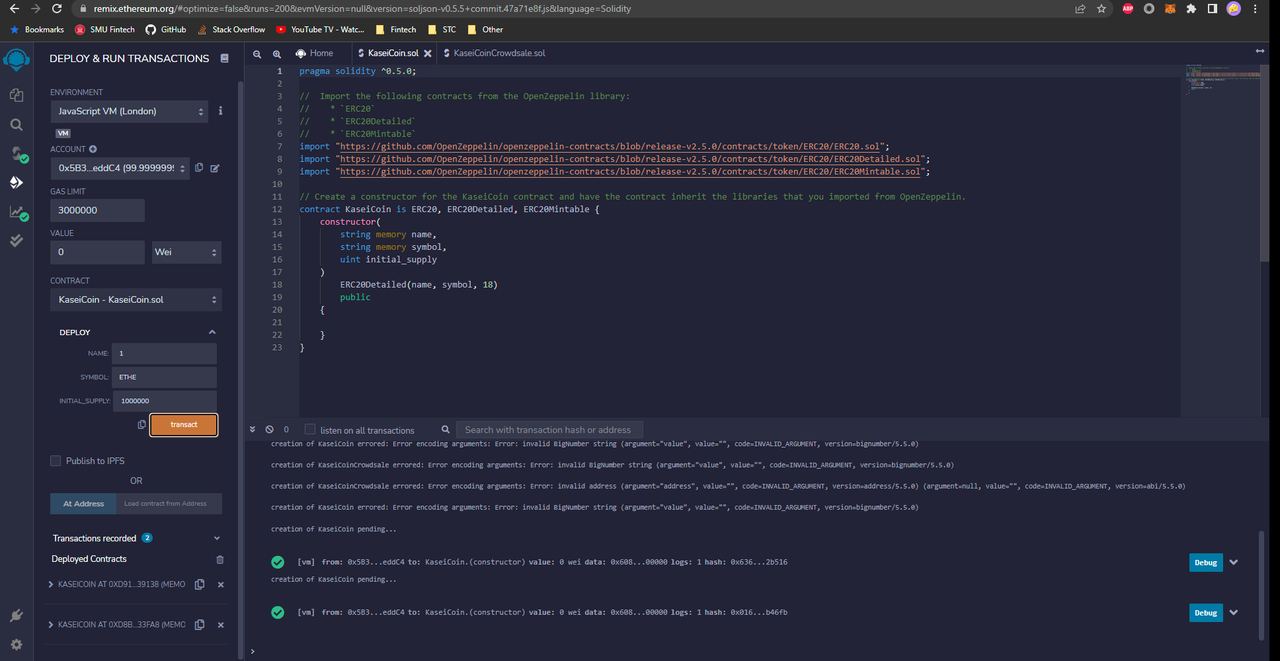Copy the account address to clipboard
1280x661 pixels.
click(199, 168)
